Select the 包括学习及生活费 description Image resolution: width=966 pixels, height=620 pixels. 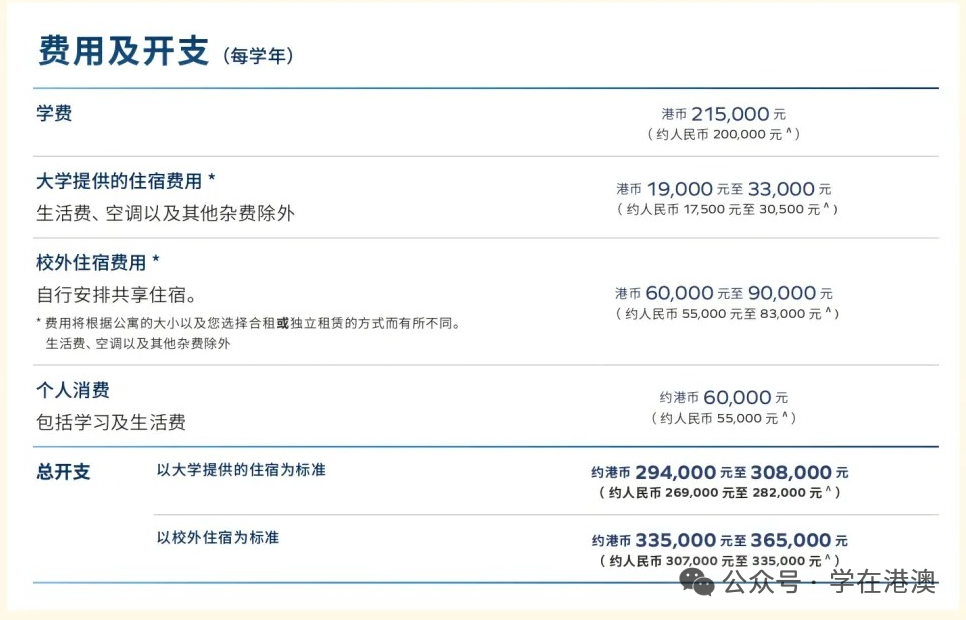[111, 422]
